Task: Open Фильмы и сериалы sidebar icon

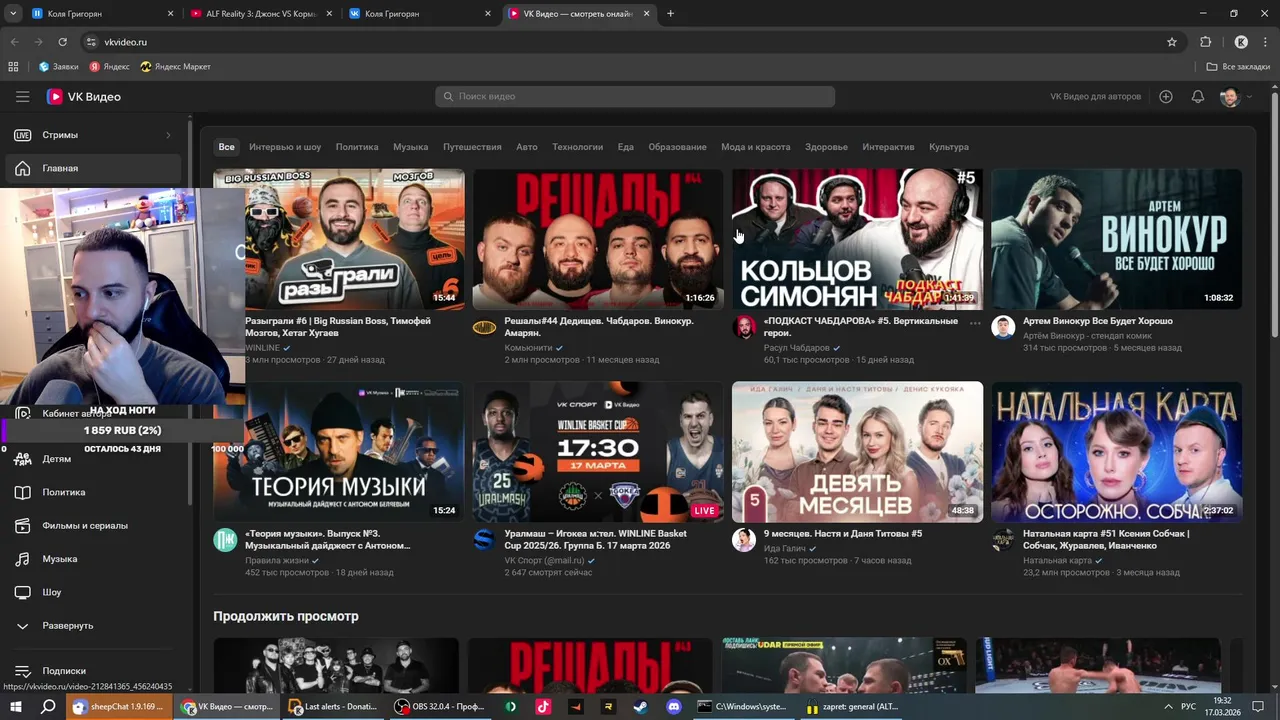Action: (x=23, y=525)
